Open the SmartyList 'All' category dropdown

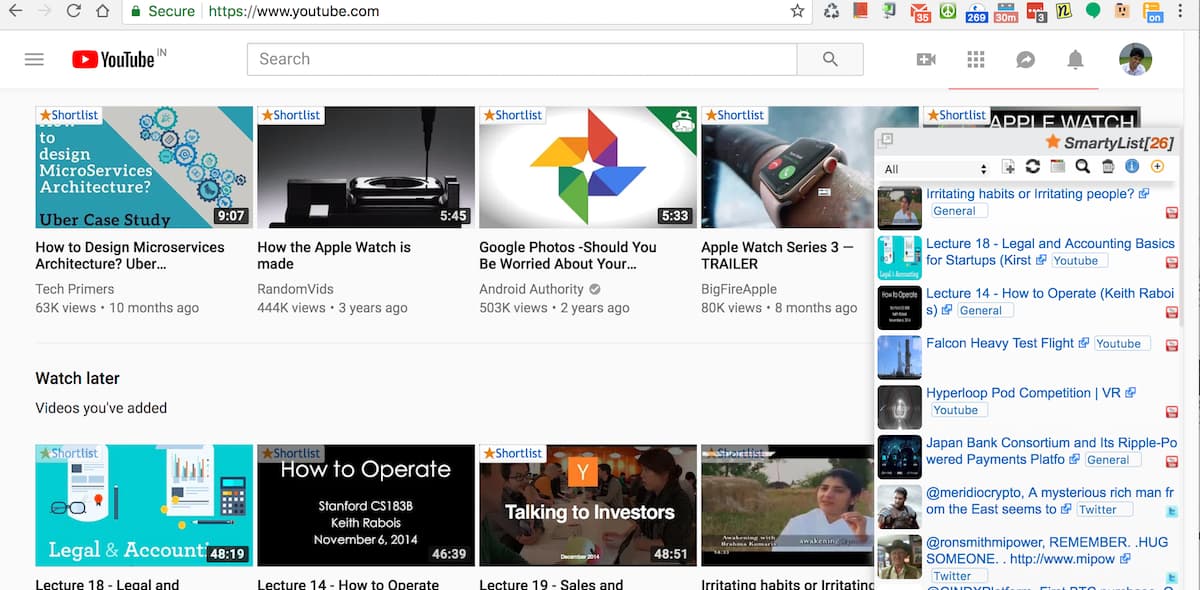pos(935,169)
